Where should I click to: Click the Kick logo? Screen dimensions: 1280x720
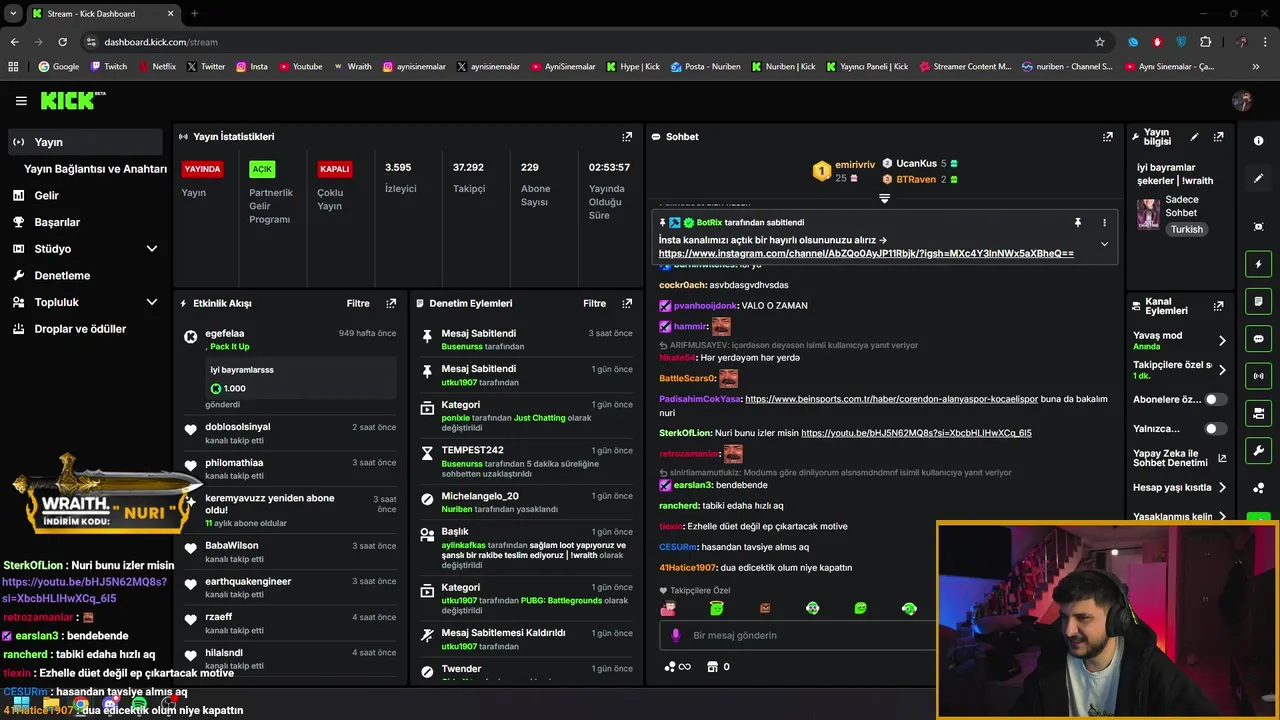coord(72,100)
